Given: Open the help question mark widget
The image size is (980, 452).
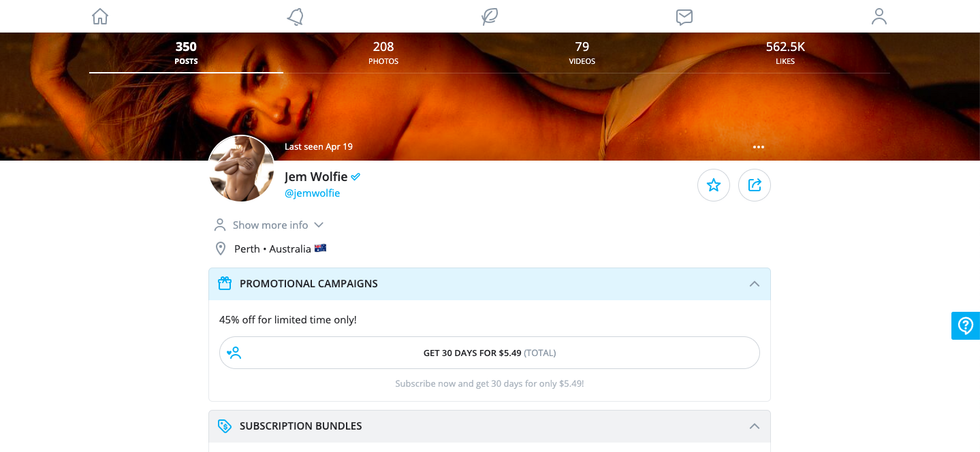Looking at the screenshot, I should tap(965, 326).
